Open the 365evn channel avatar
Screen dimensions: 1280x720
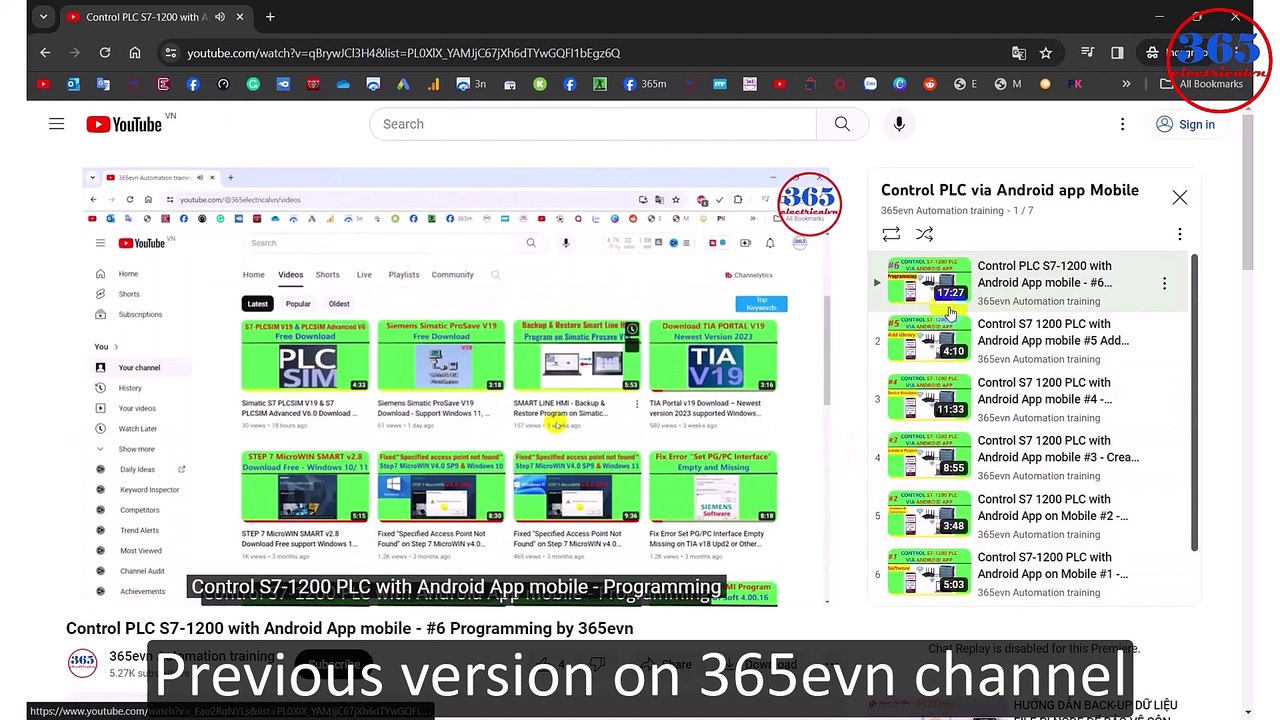(82, 662)
